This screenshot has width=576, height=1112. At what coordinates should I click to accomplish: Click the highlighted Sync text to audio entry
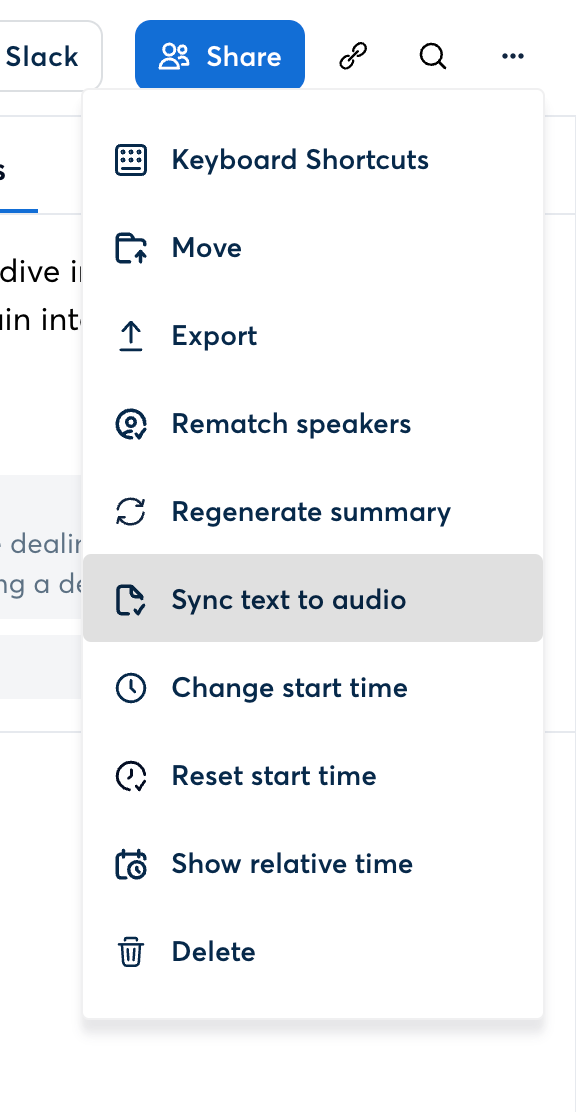point(289,599)
